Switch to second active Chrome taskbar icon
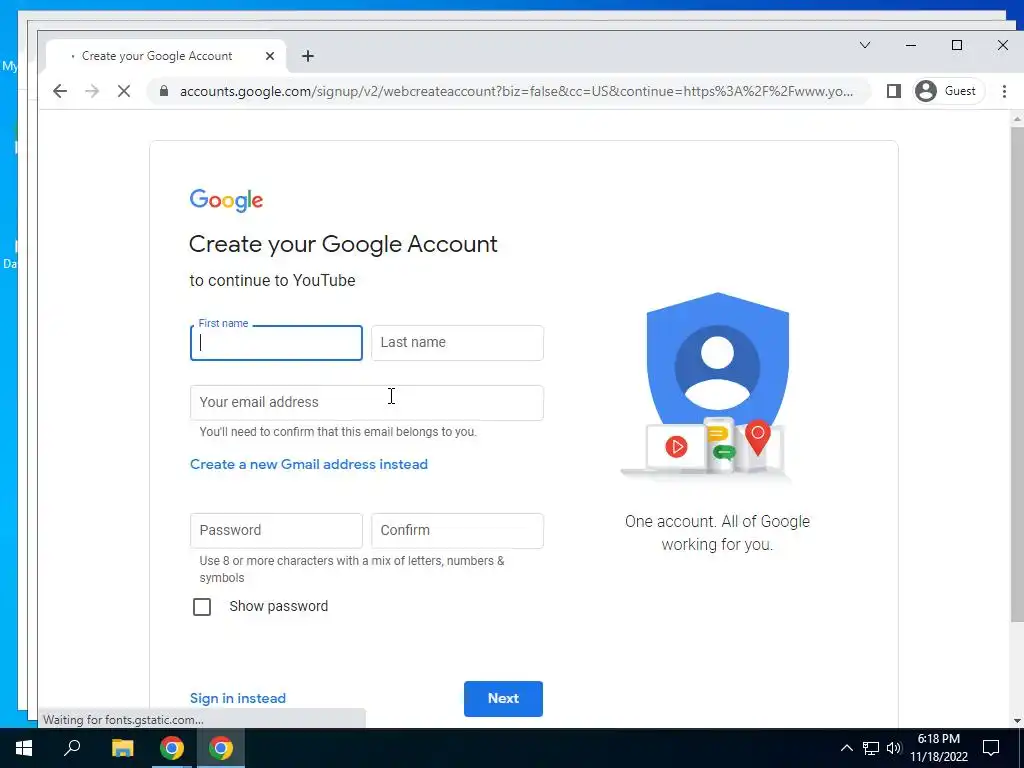The width and height of the screenshot is (1024, 768). click(x=221, y=748)
